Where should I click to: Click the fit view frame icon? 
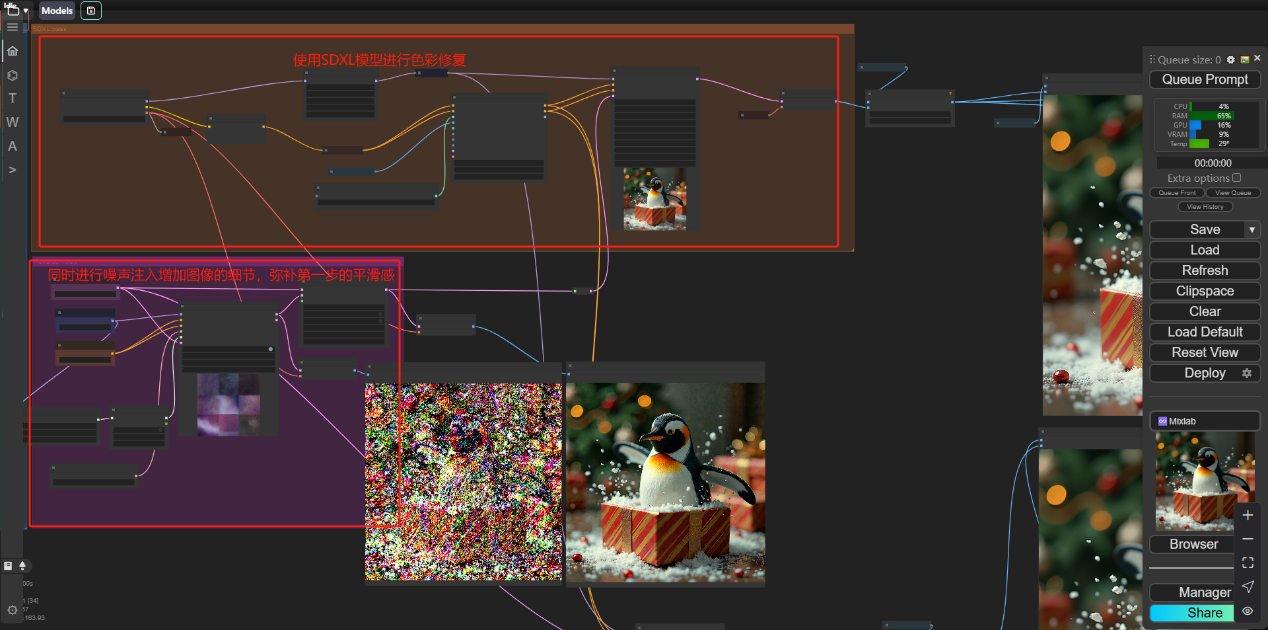pyautogui.click(x=1247, y=563)
